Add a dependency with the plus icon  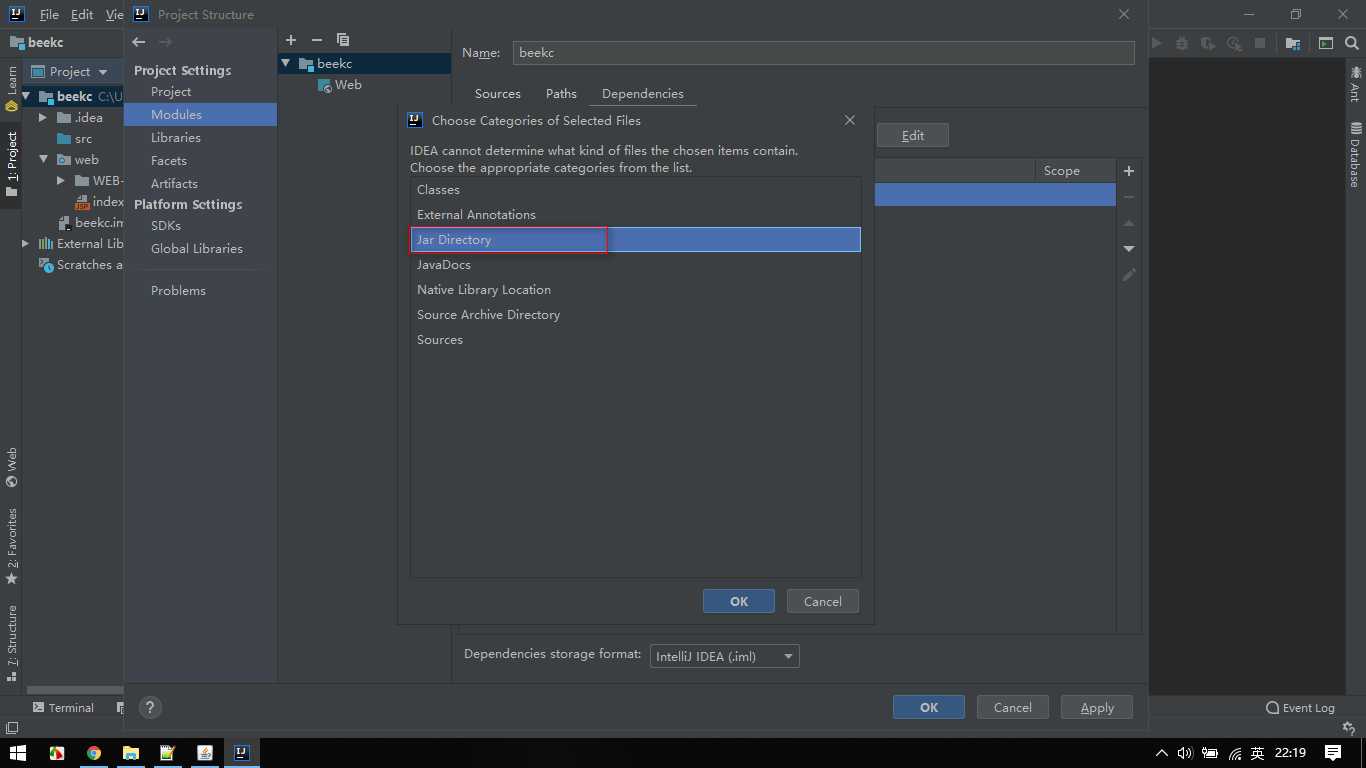point(1129,171)
